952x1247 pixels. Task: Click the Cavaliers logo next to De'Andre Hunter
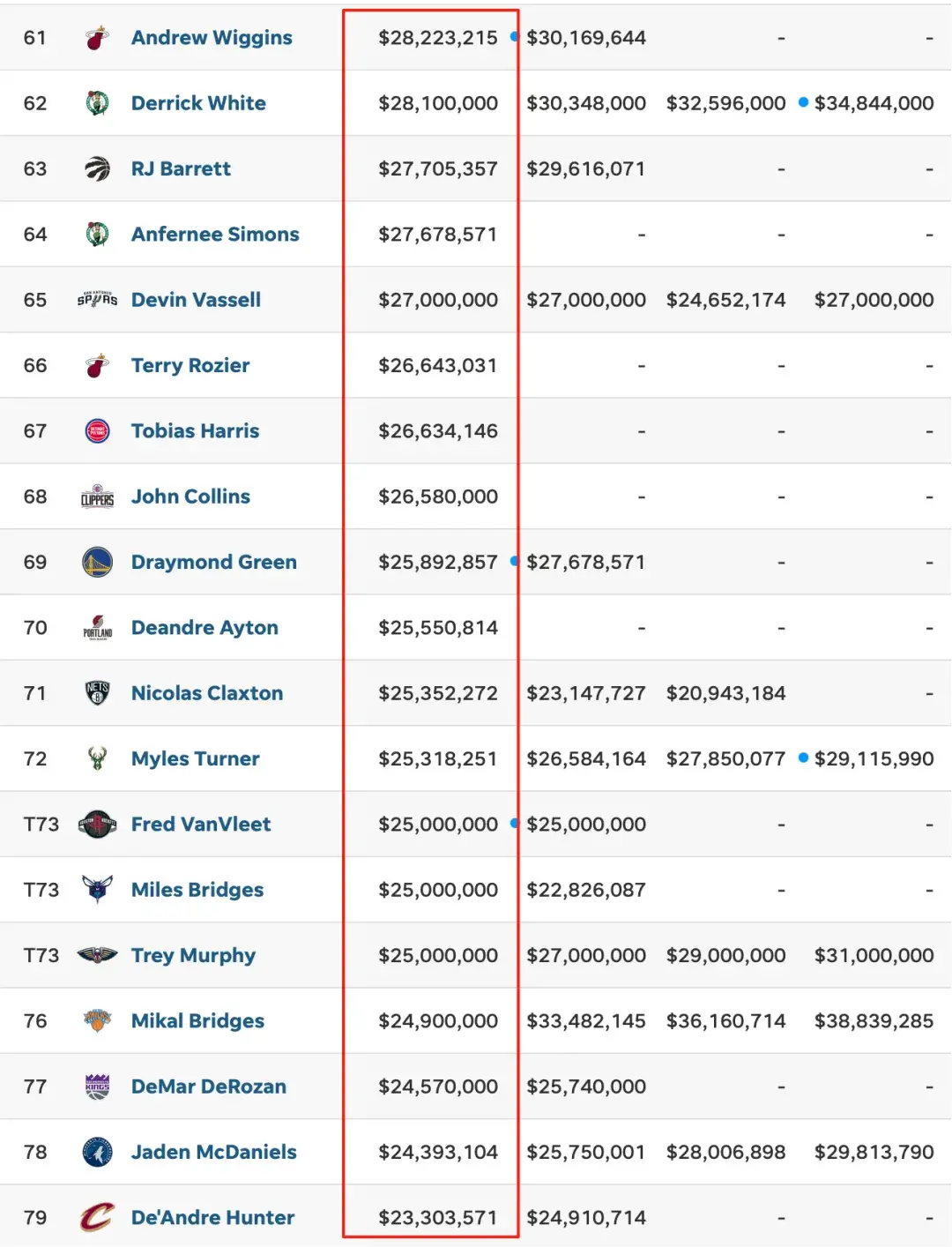point(97,1218)
